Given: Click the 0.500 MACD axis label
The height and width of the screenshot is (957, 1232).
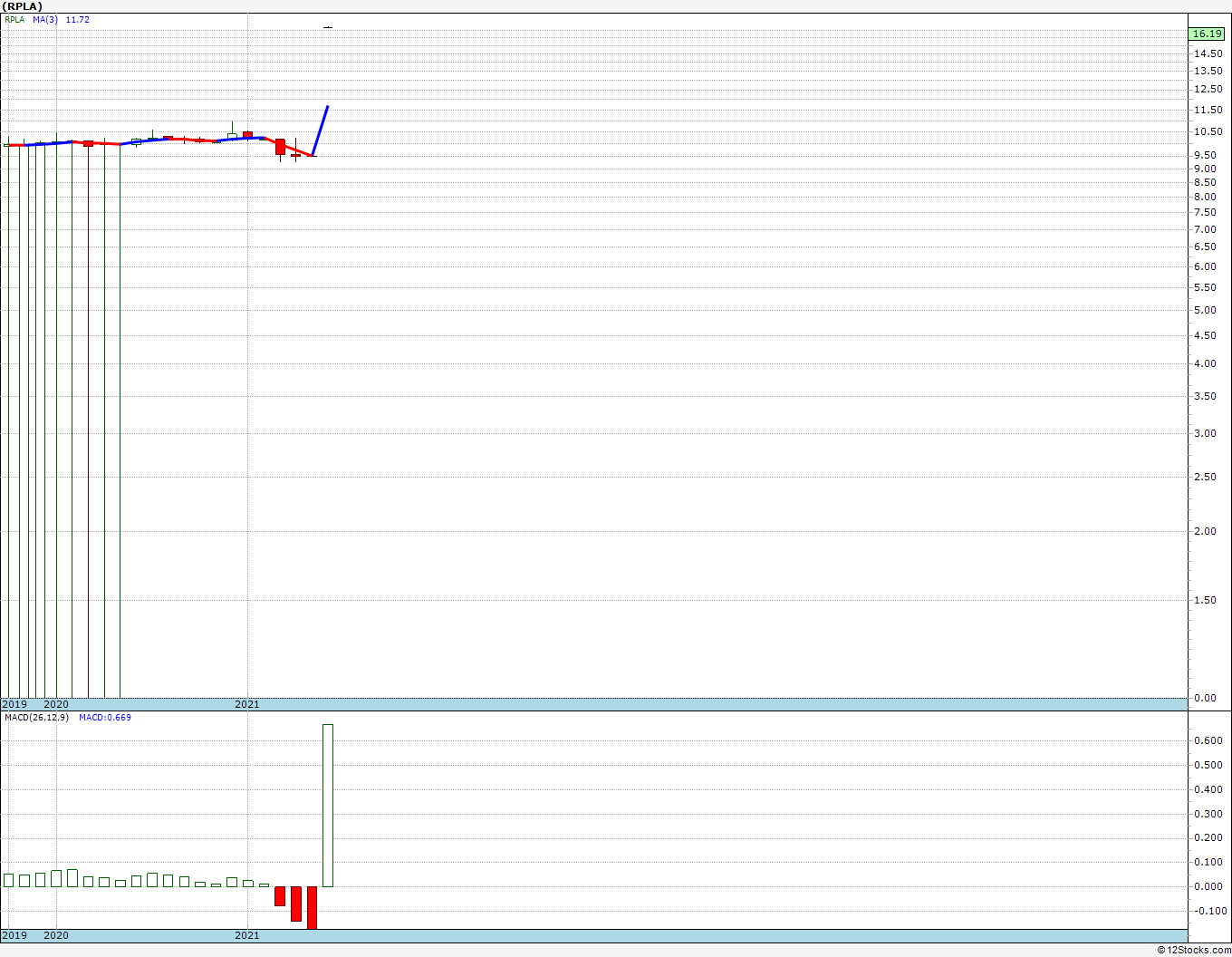Looking at the screenshot, I should coord(1208,765).
